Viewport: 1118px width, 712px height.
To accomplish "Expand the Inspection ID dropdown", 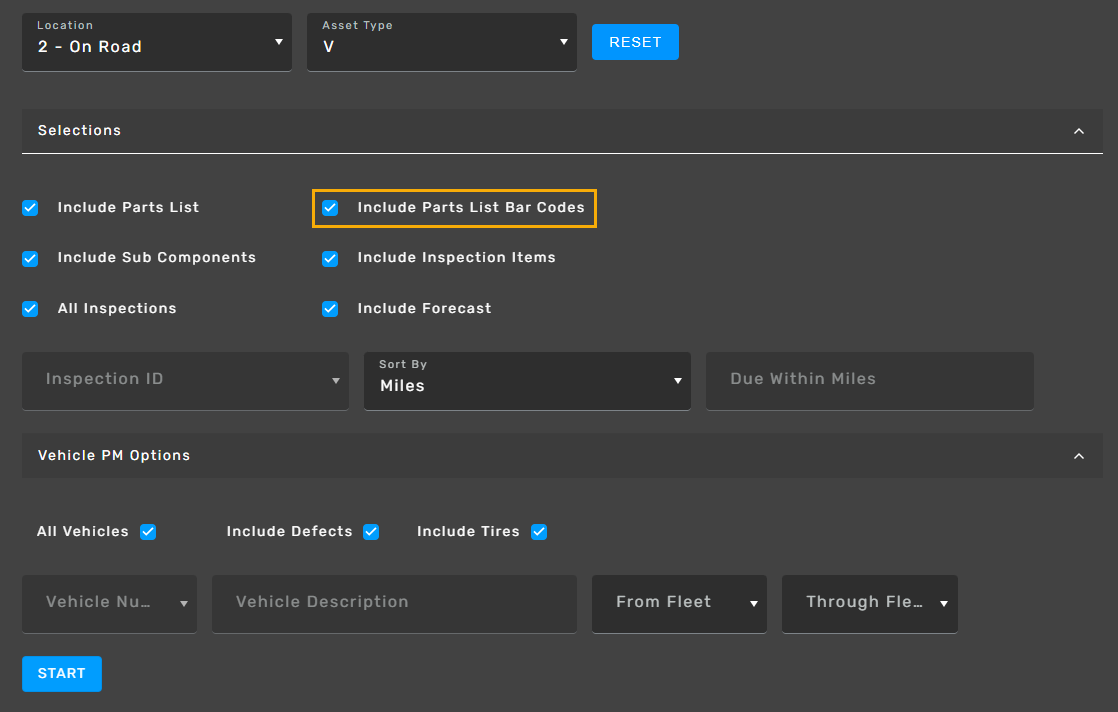I will click(x=185, y=380).
